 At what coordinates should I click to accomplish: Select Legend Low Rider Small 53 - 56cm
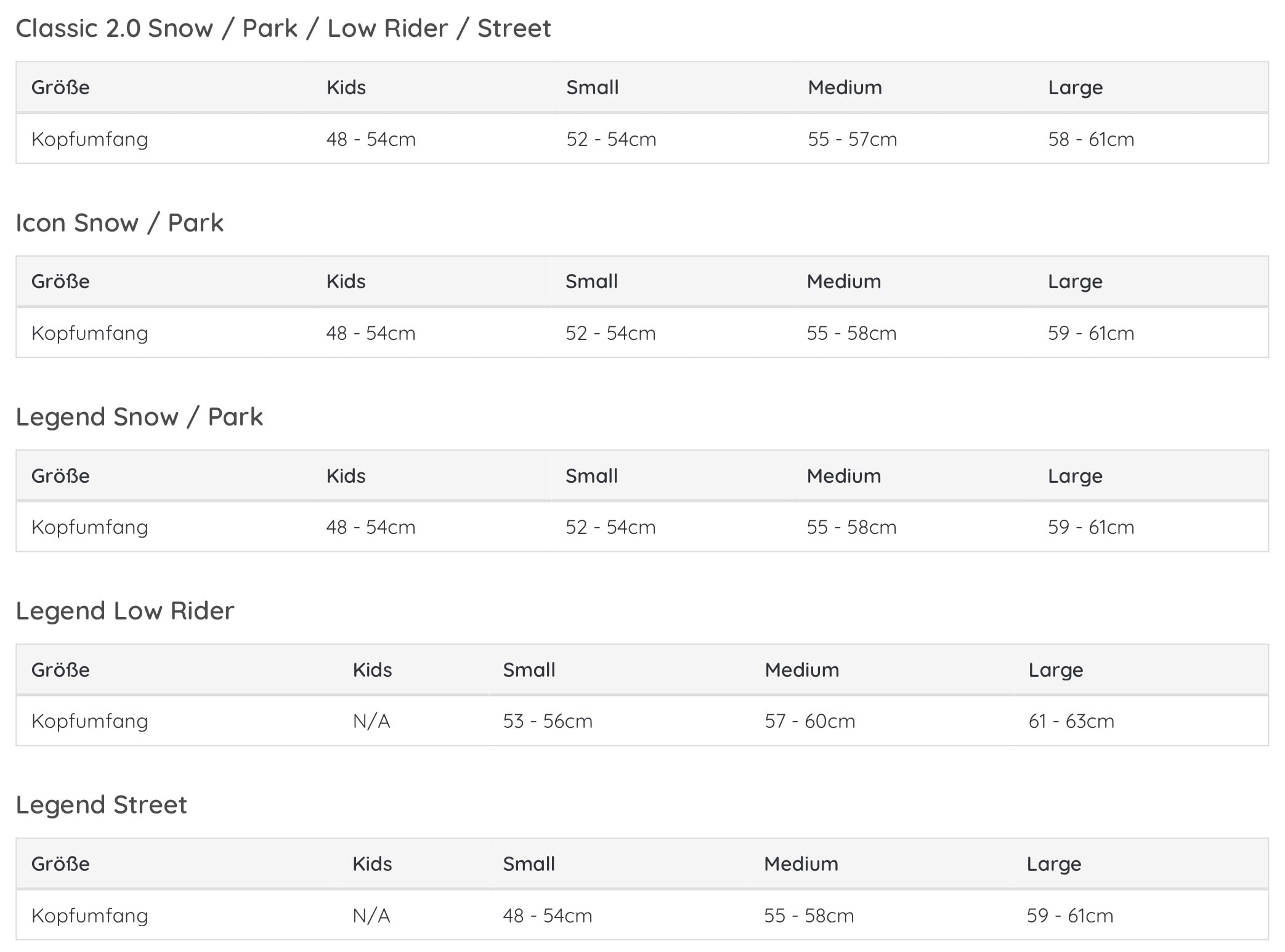[x=548, y=721]
